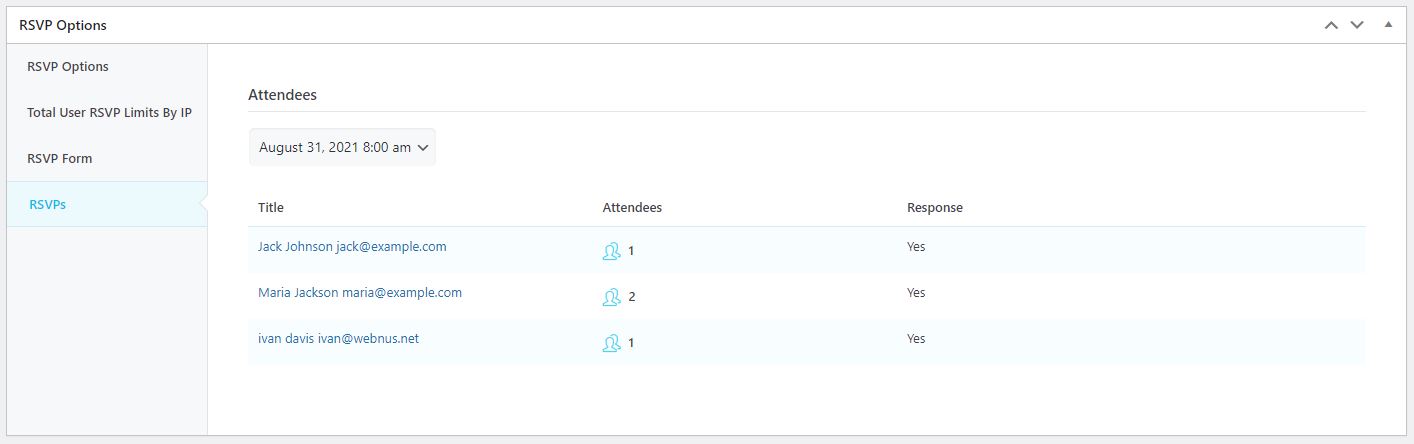Select the RSVP Form tab
The image size is (1414, 444).
point(60,159)
